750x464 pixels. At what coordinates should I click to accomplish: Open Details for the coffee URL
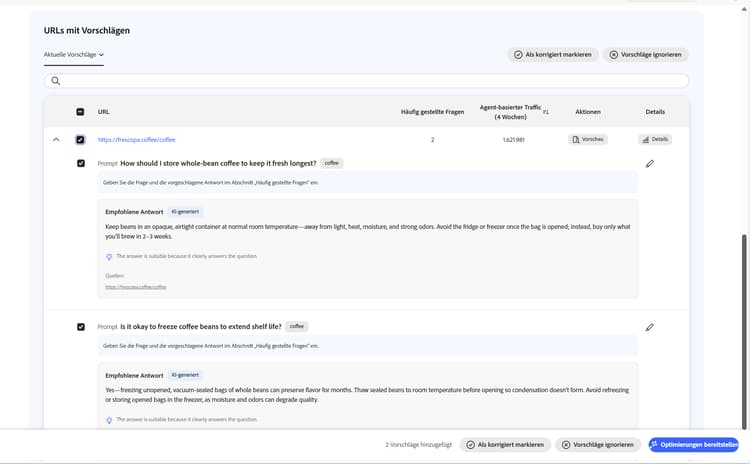tap(655, 139)
